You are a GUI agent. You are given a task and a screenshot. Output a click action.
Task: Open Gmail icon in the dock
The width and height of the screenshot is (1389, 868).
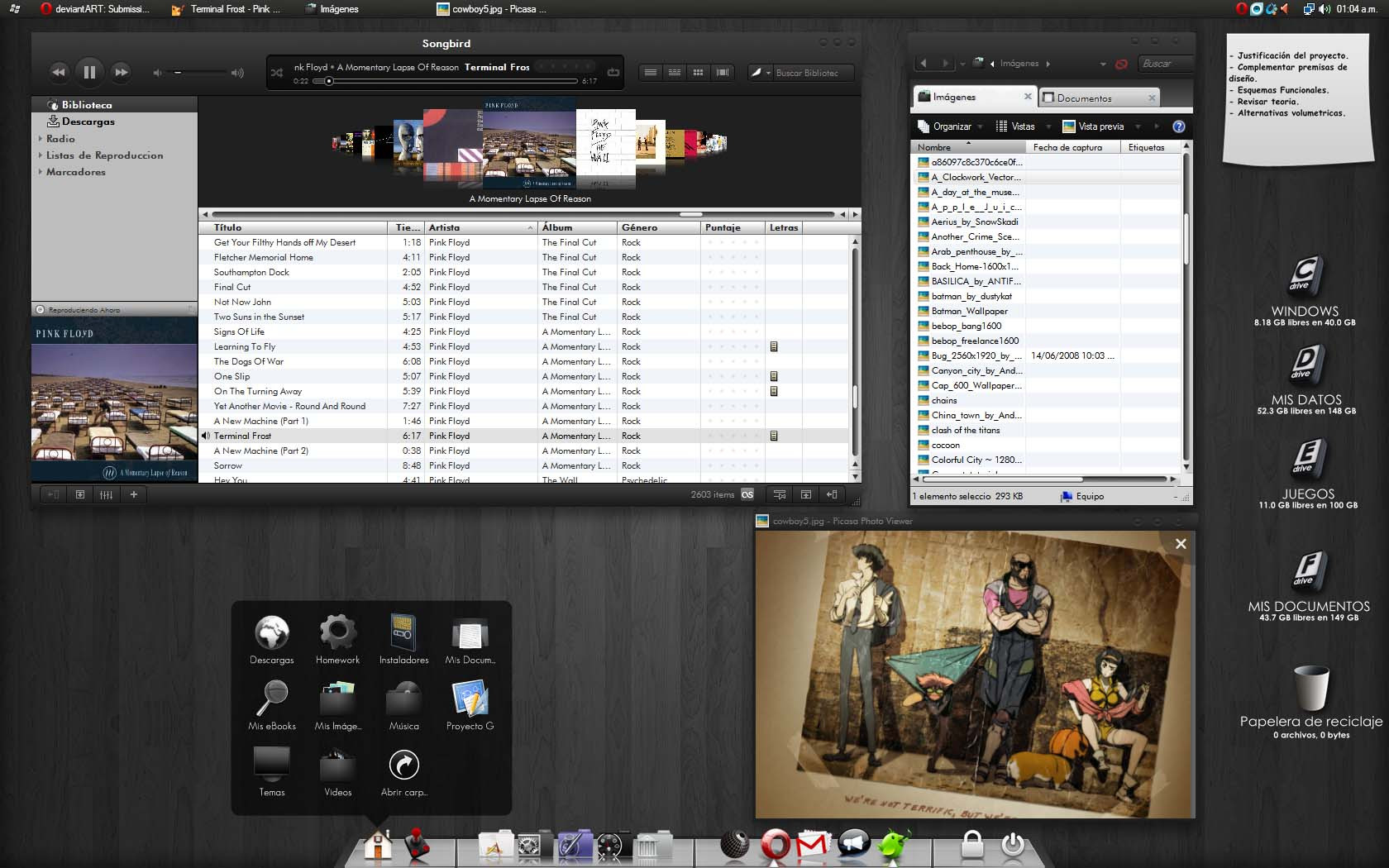click(x=814, y=845)
